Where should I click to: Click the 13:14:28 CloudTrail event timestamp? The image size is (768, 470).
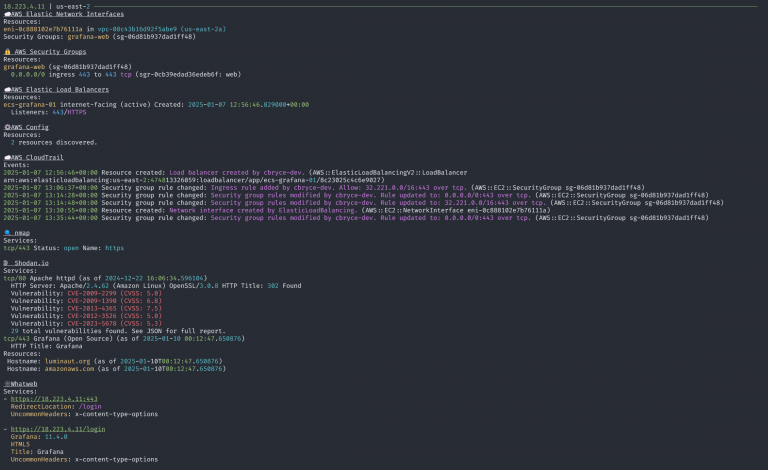tap(50, 195)
